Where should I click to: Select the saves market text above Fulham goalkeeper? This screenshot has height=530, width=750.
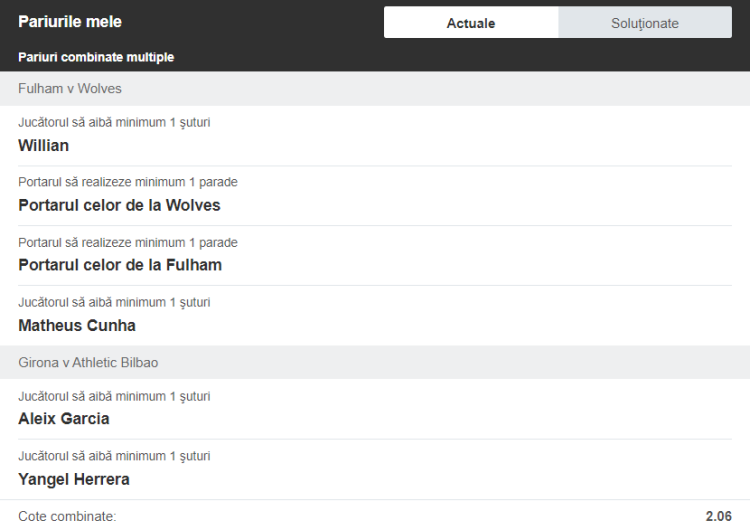(x=128, y=242)
